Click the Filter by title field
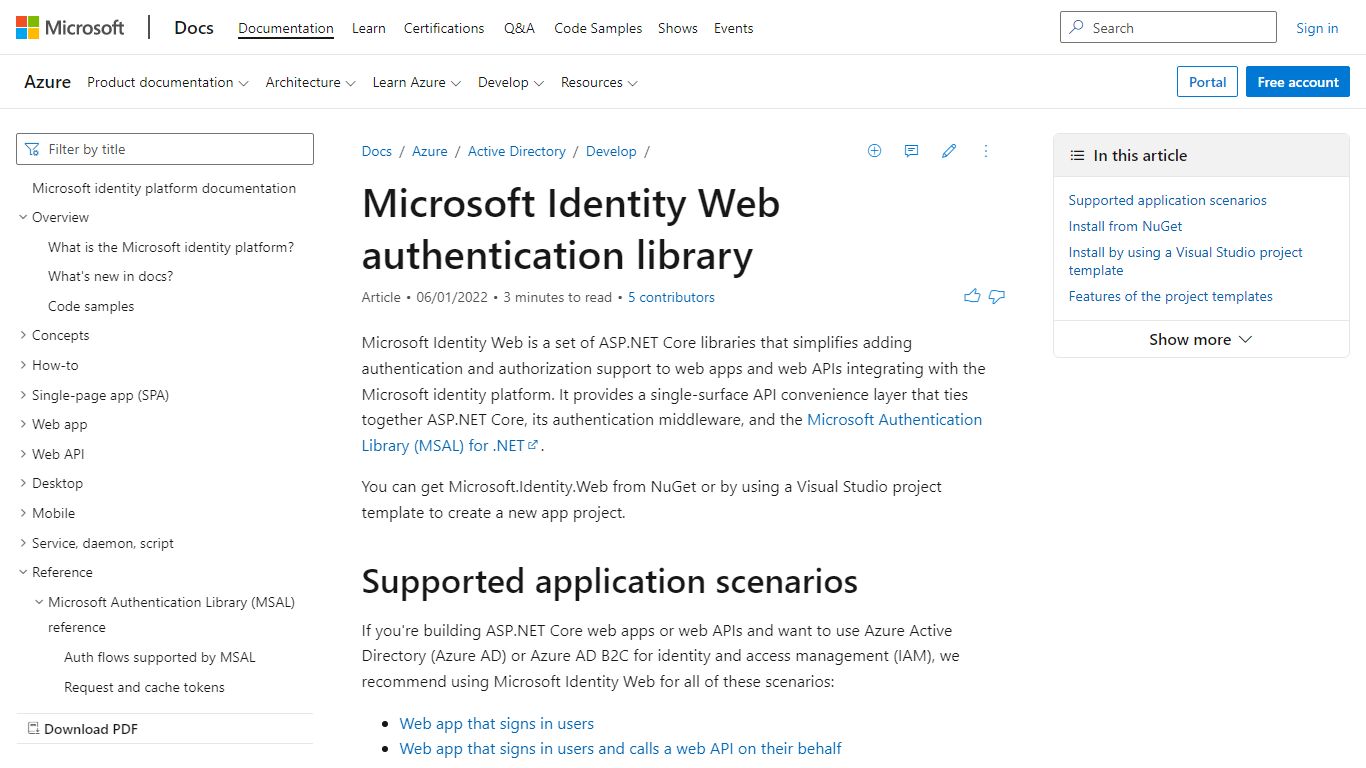Viewport: 1366px width, 768px height. (x=165, y=149)
